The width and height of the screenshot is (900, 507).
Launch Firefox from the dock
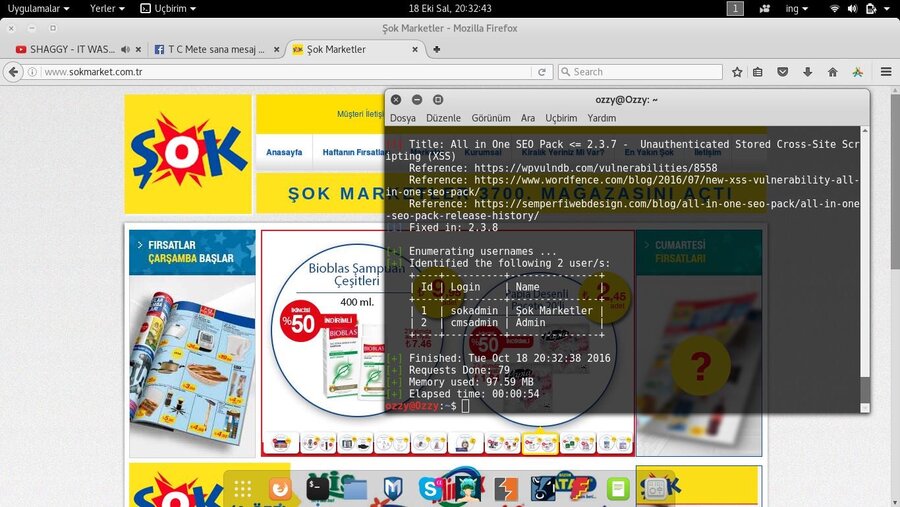tap(280, 489)
